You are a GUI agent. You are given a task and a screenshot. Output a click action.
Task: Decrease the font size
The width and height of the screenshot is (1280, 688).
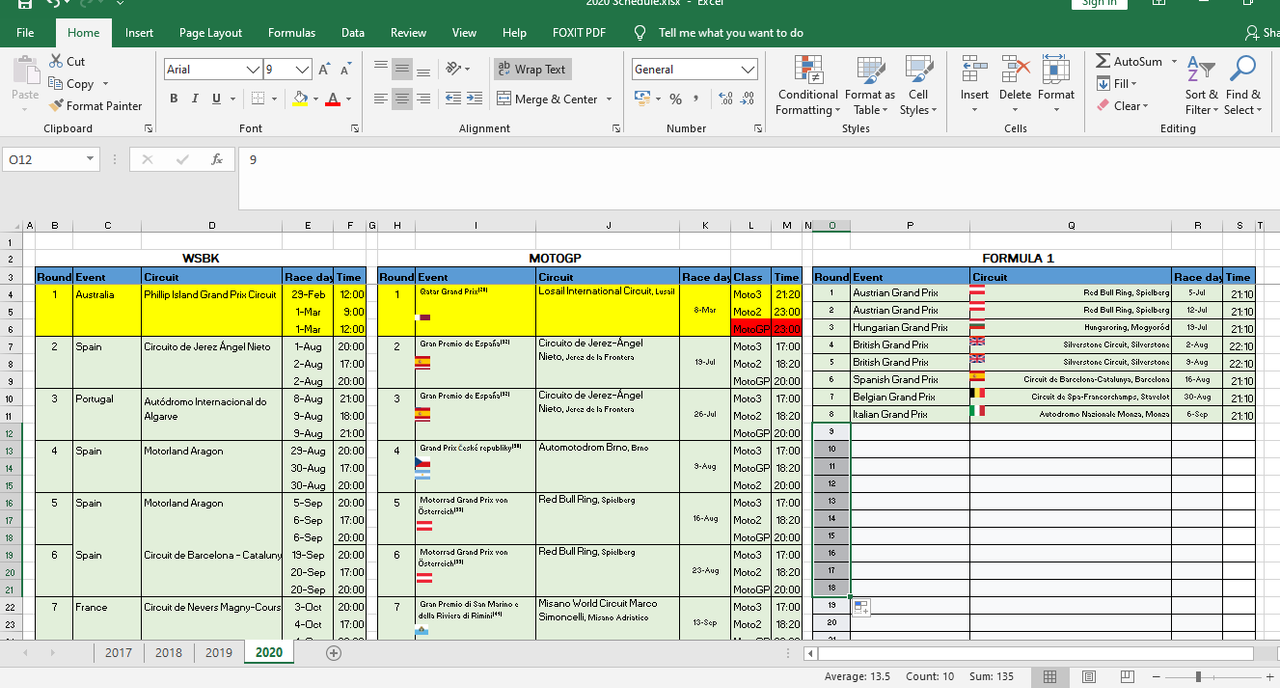[x=345, y=69]
